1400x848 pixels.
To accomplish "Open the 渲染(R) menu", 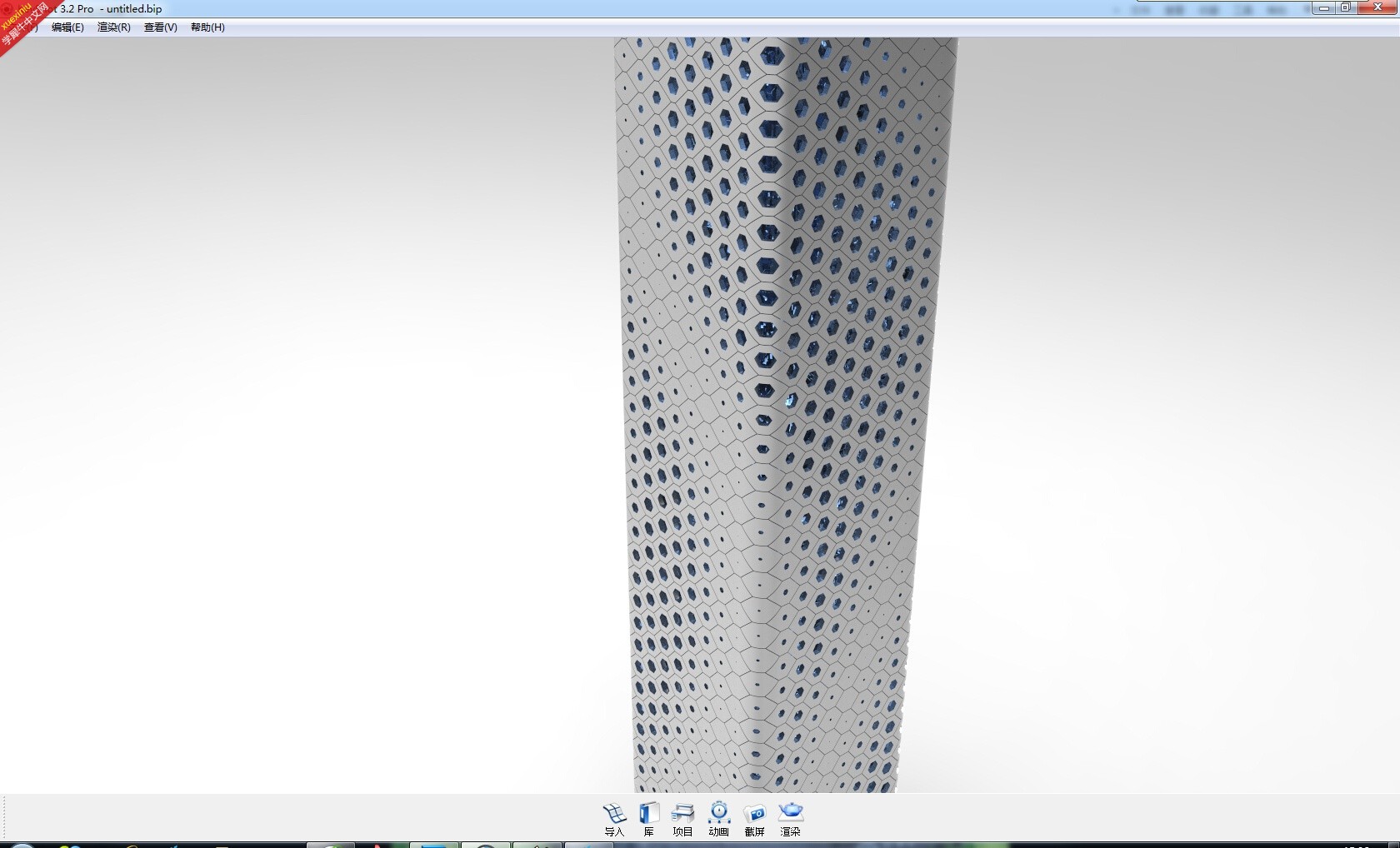I will (114, 27).
